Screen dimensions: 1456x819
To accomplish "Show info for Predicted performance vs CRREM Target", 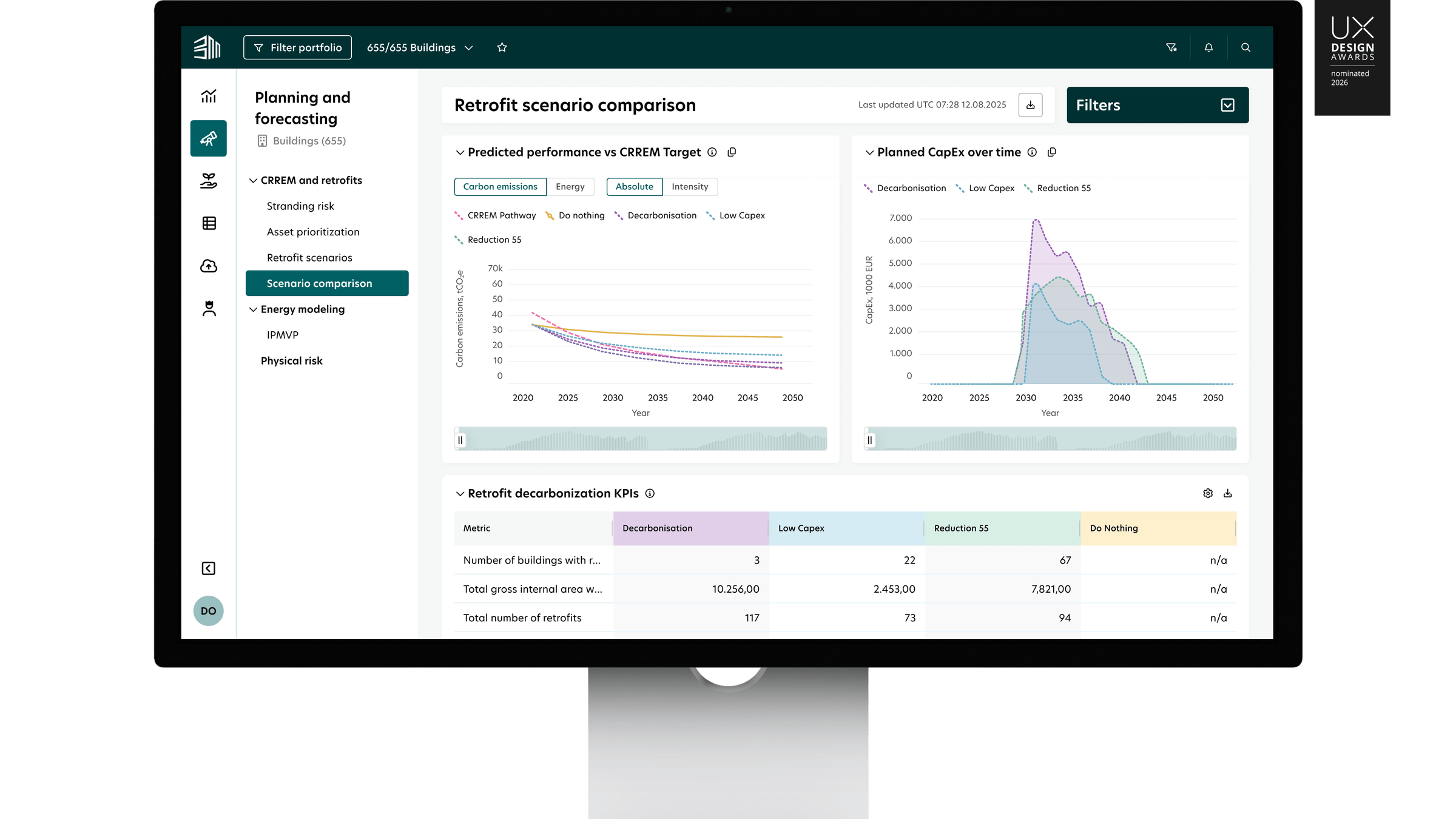I will click(712, 152).
